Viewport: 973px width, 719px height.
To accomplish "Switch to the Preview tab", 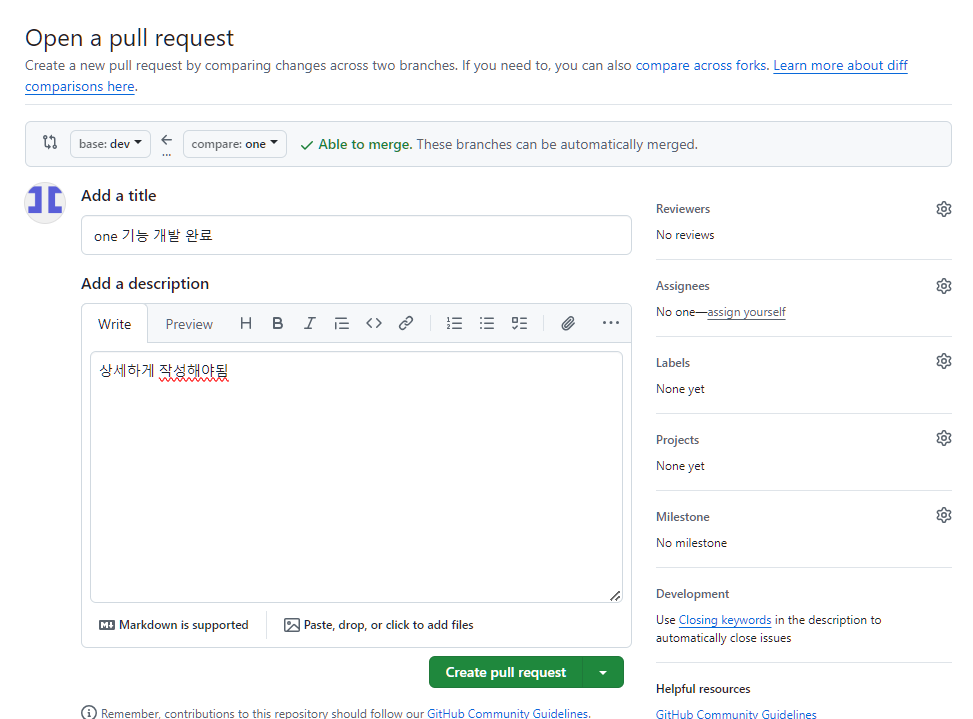I will 189,324.
